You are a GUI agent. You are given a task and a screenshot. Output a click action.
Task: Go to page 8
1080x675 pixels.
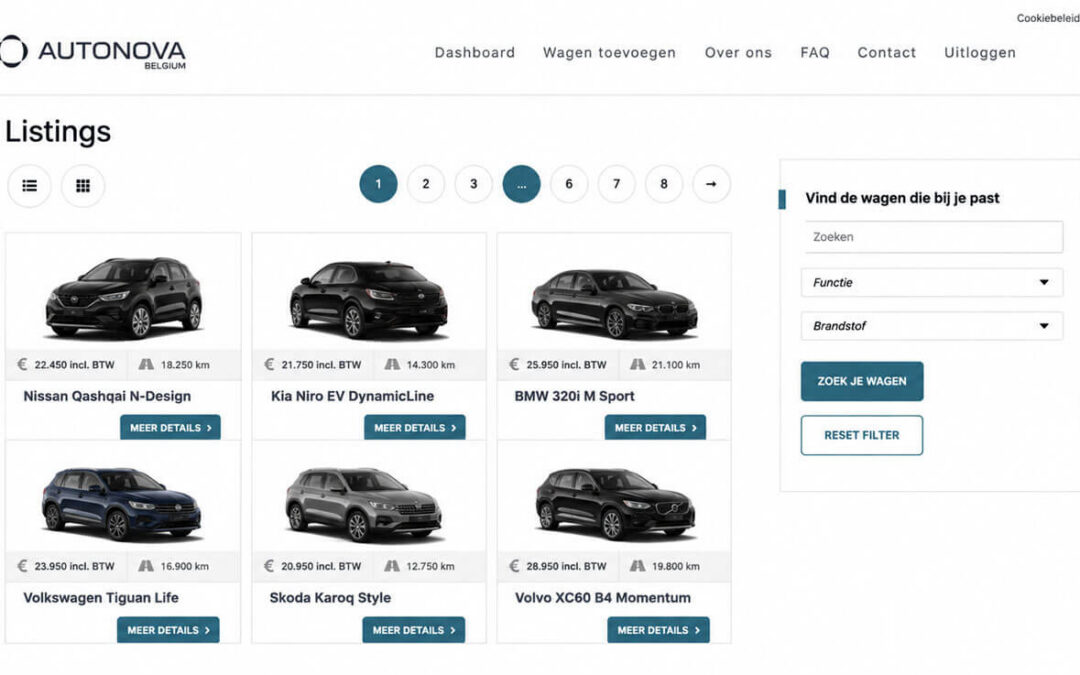[664, 184]
